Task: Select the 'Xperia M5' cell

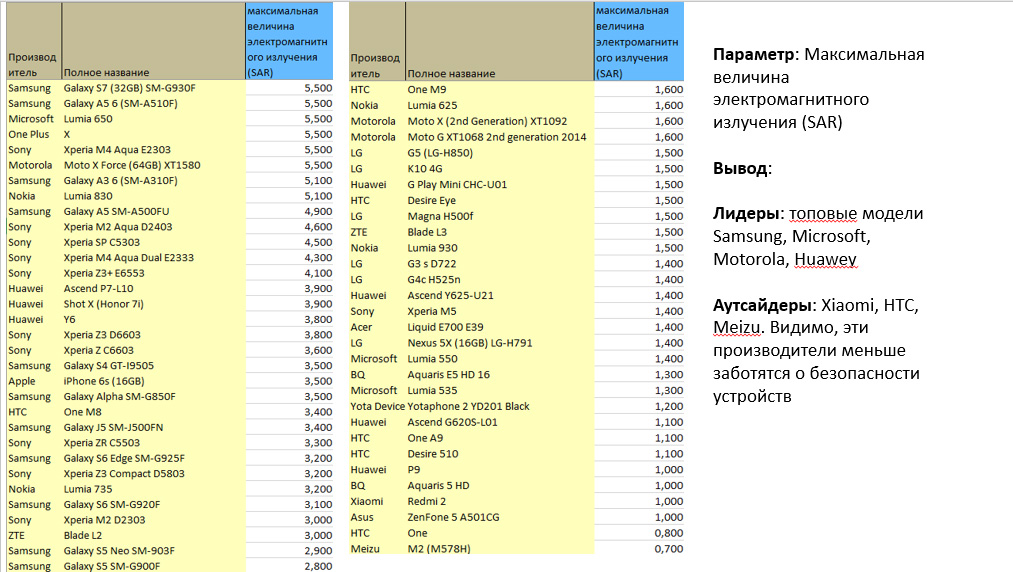Action: (500, 312)
